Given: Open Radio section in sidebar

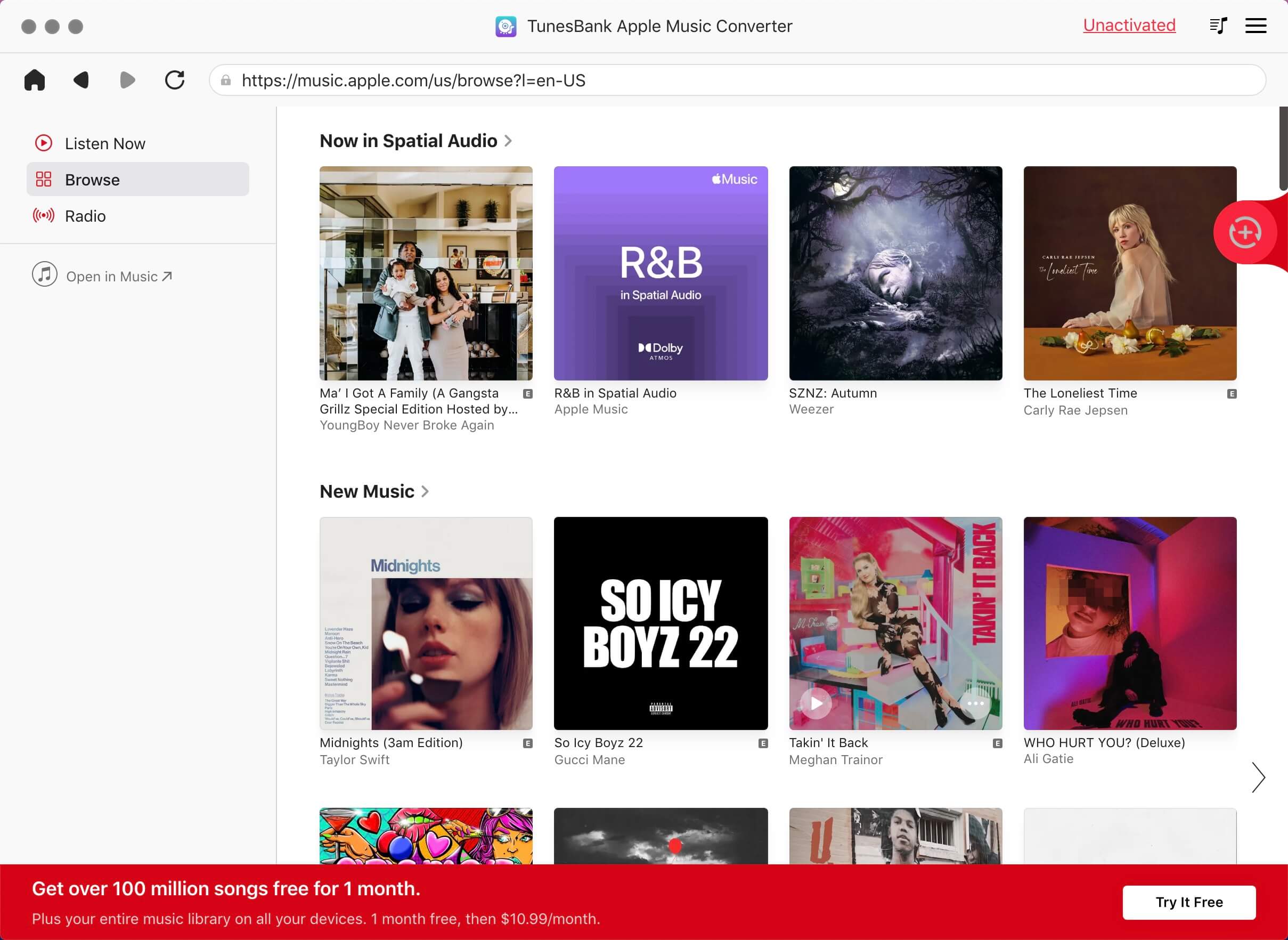Looking at the screenshot, I should 85,215.
